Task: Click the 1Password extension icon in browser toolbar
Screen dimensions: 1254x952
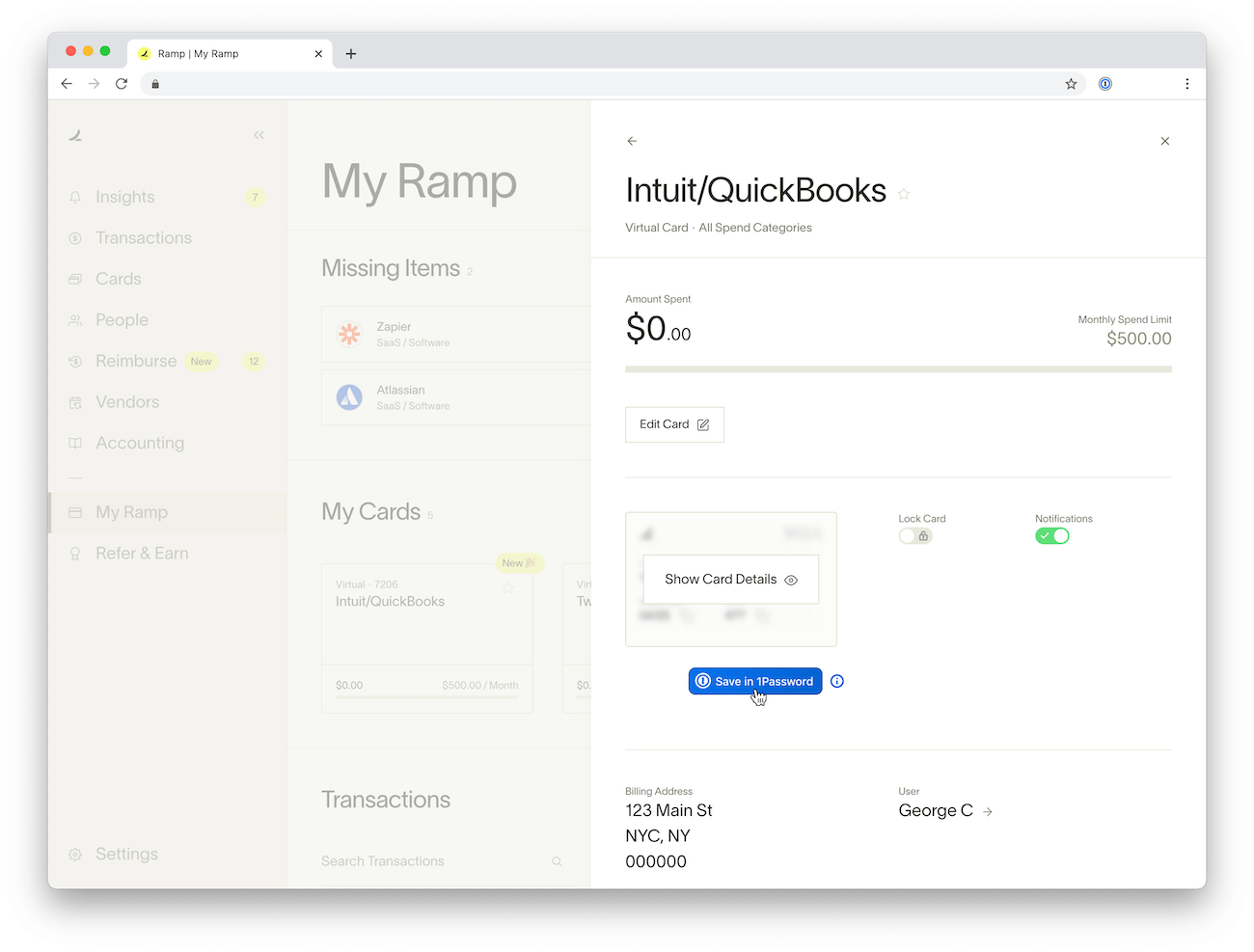Action: pos(1104,84)
